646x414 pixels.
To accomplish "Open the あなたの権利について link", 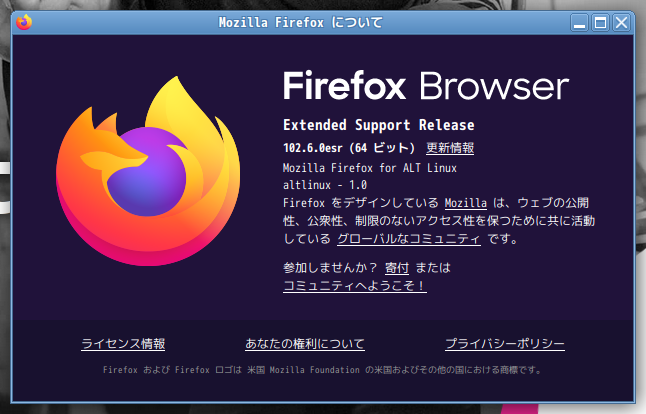I will pyautogui.click(x=305, y=344).
